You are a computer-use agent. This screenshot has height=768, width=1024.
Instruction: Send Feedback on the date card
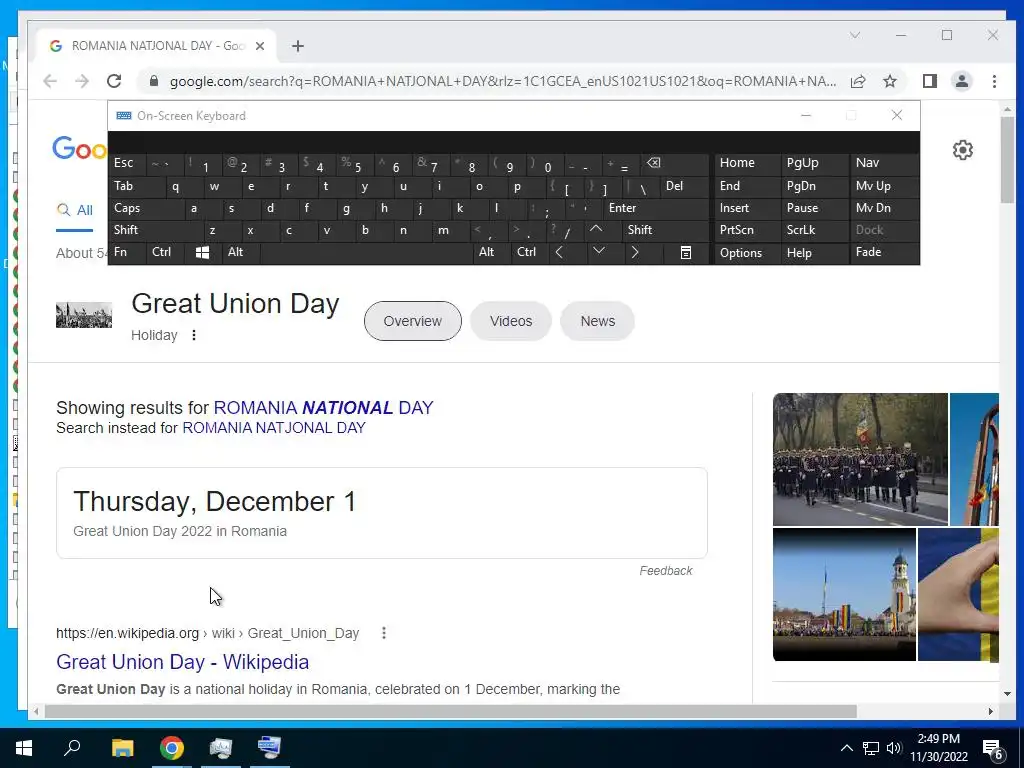665,571
